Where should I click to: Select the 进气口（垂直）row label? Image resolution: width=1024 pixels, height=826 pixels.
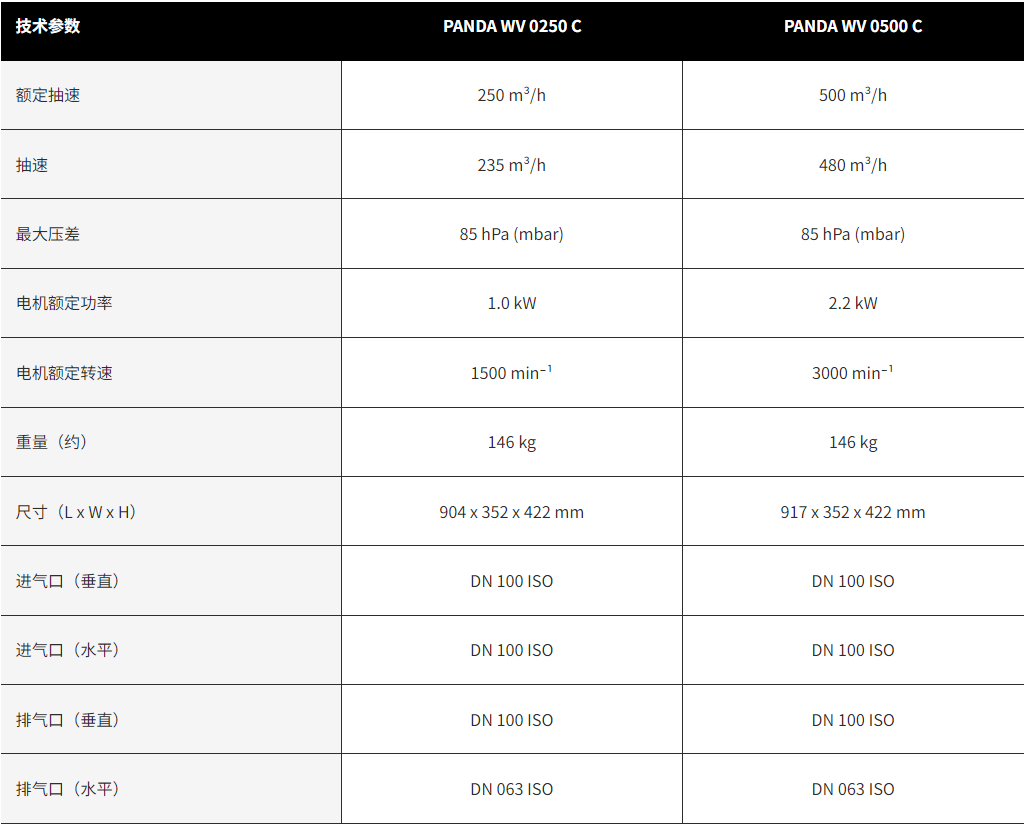(68, 581)
